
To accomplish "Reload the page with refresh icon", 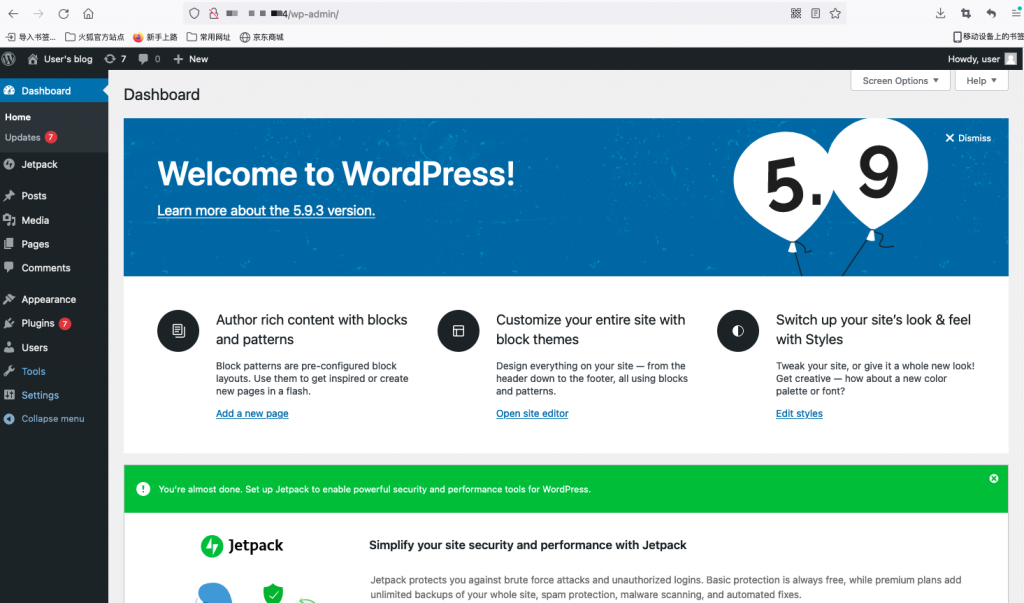I will pos(63,13).
